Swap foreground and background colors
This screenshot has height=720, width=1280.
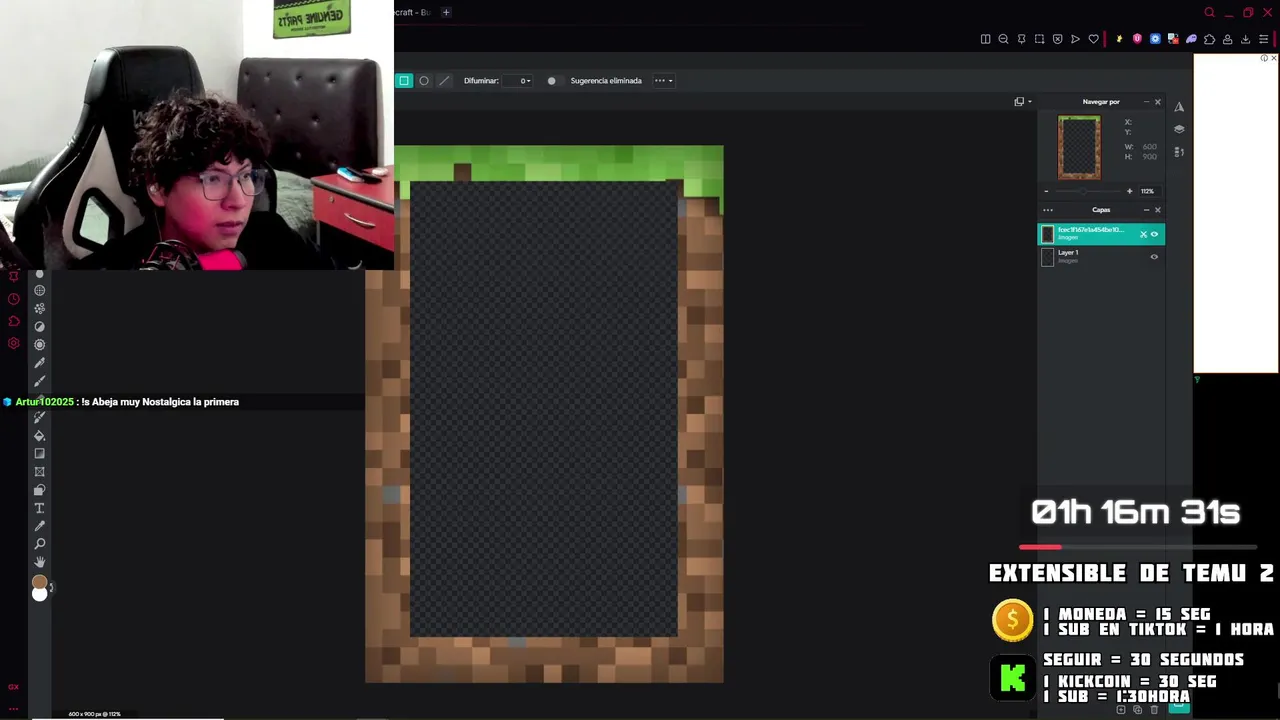tap(51, 588)
